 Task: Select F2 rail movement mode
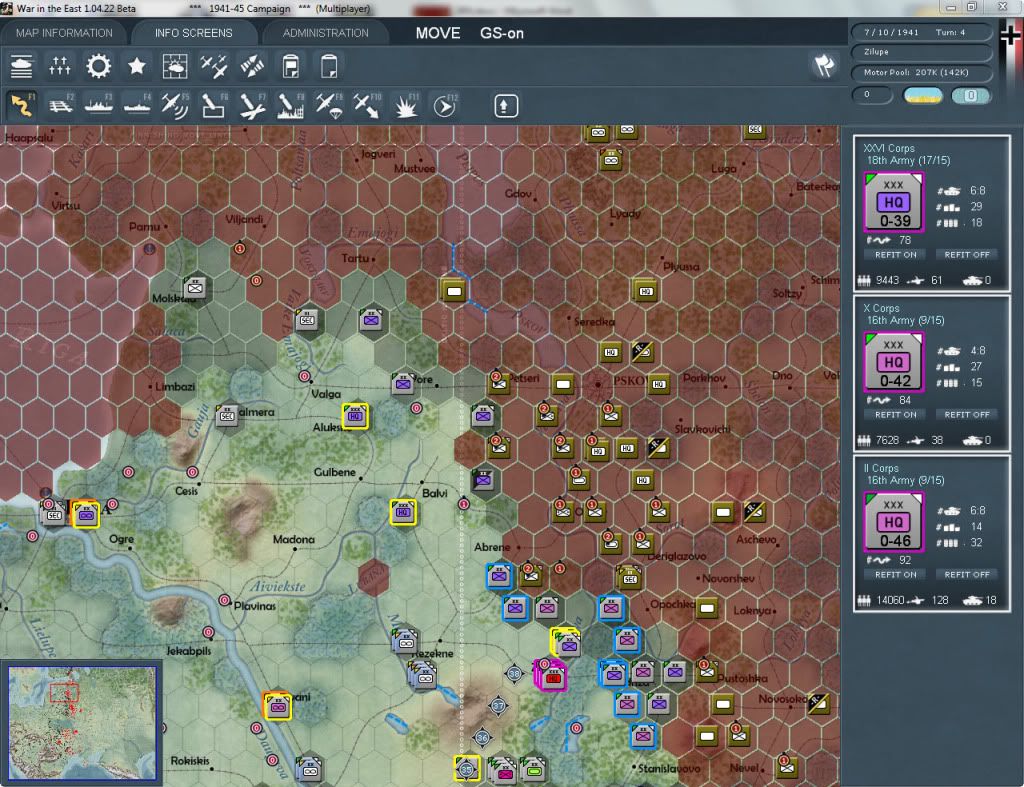pos(60,105)
